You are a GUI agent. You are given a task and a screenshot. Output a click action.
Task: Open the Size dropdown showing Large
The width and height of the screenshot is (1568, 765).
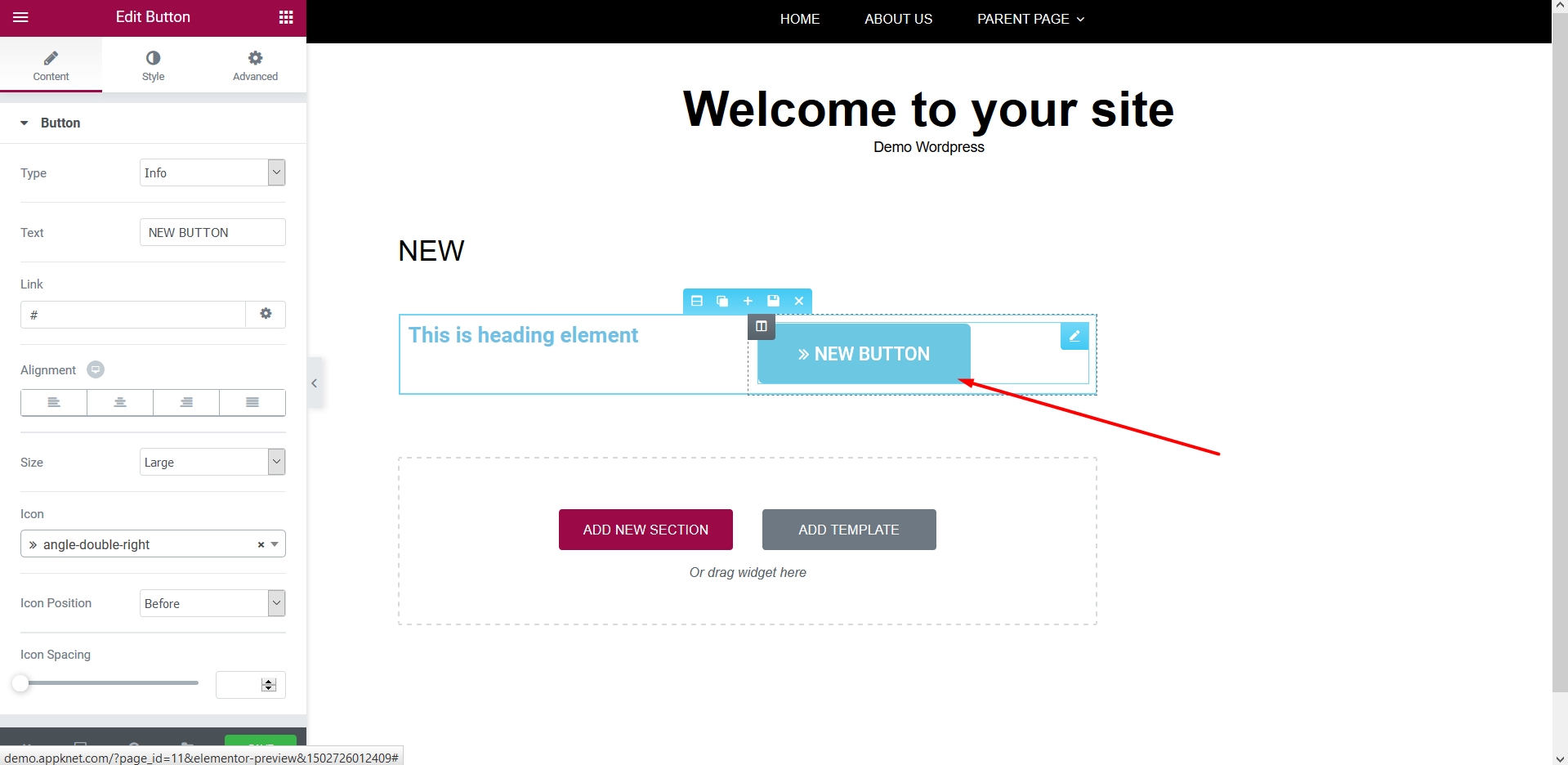212,461
